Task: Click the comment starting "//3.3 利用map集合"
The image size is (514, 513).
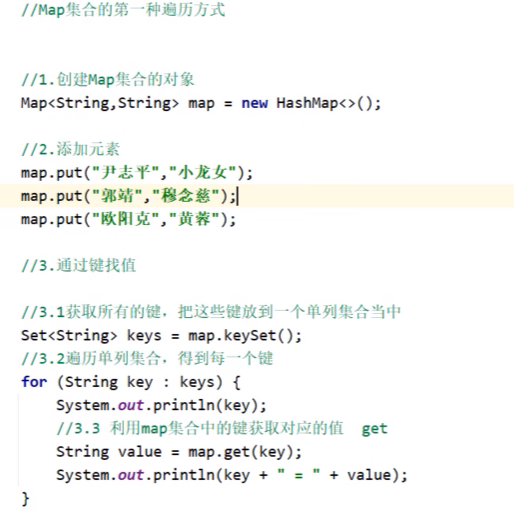Action: (222, 428)
